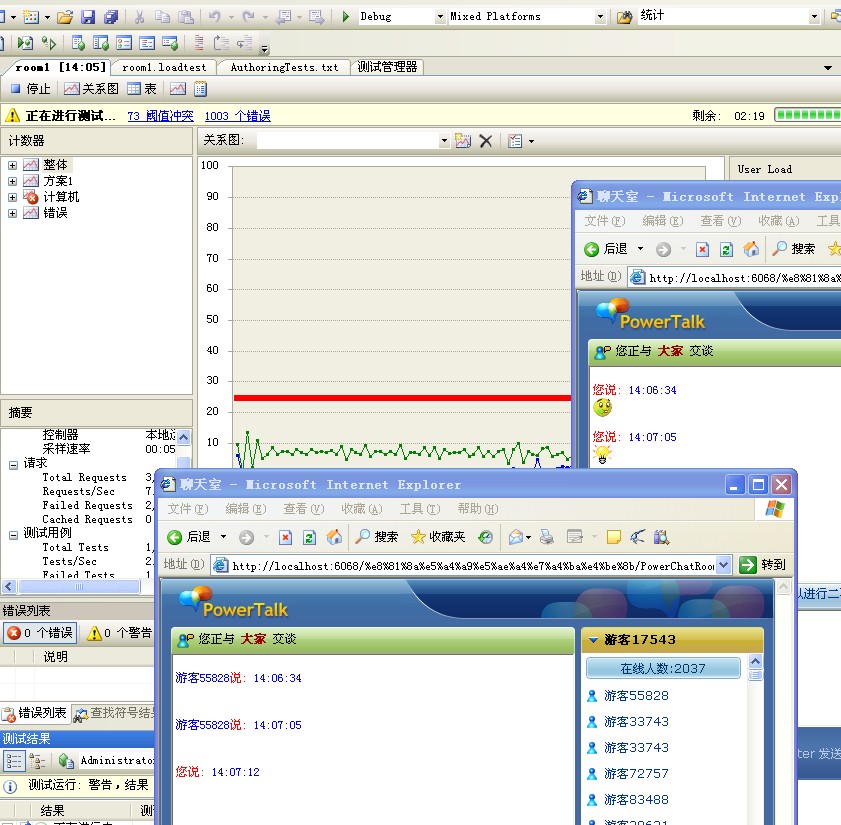Viewport: 841px width, 825px height.
Task: Collapse the 请求 summary section
Action: (13, 465)
